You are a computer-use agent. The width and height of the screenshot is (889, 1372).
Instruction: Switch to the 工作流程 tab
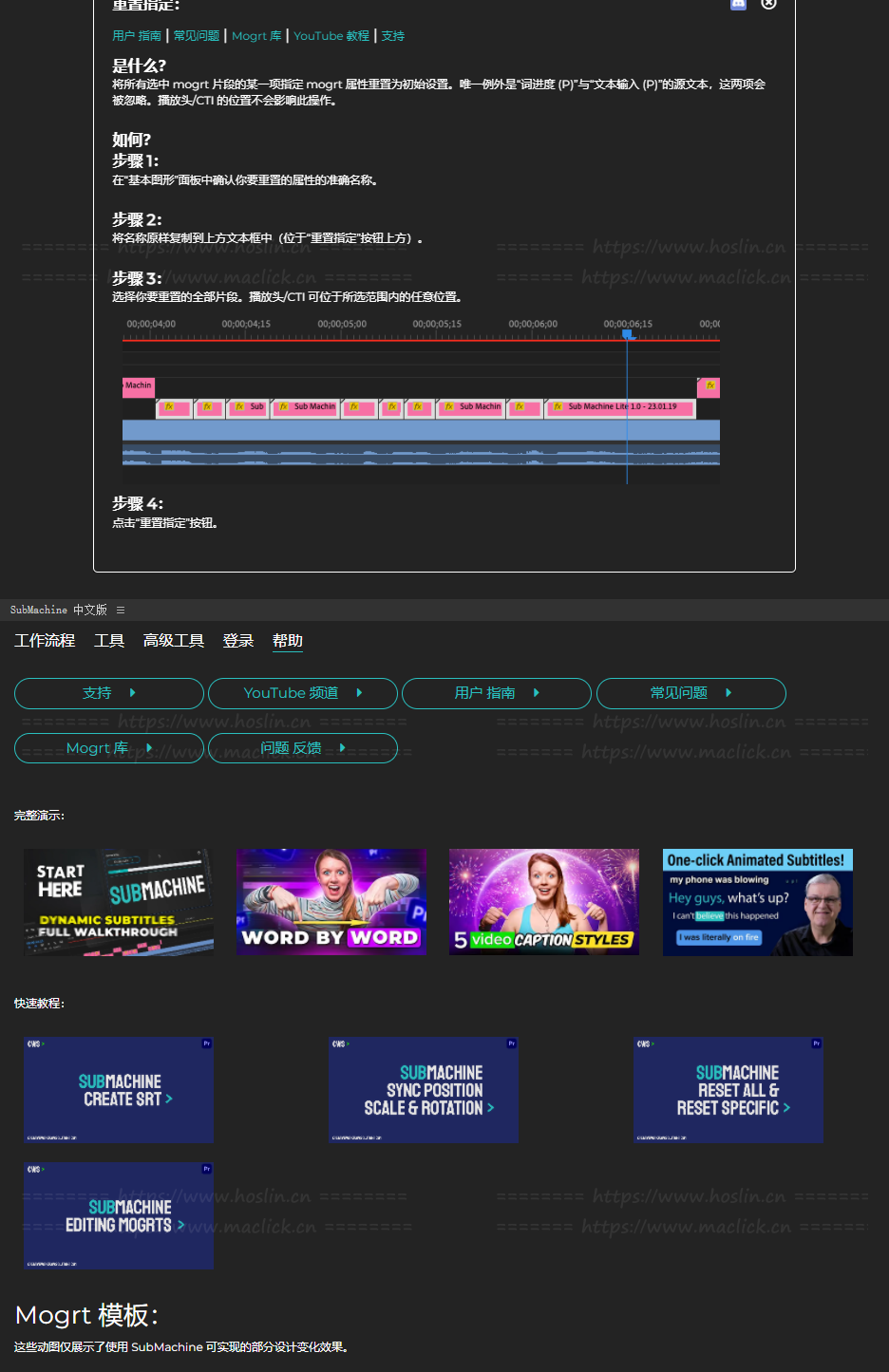pyautogui.click(x=45, y=641)
